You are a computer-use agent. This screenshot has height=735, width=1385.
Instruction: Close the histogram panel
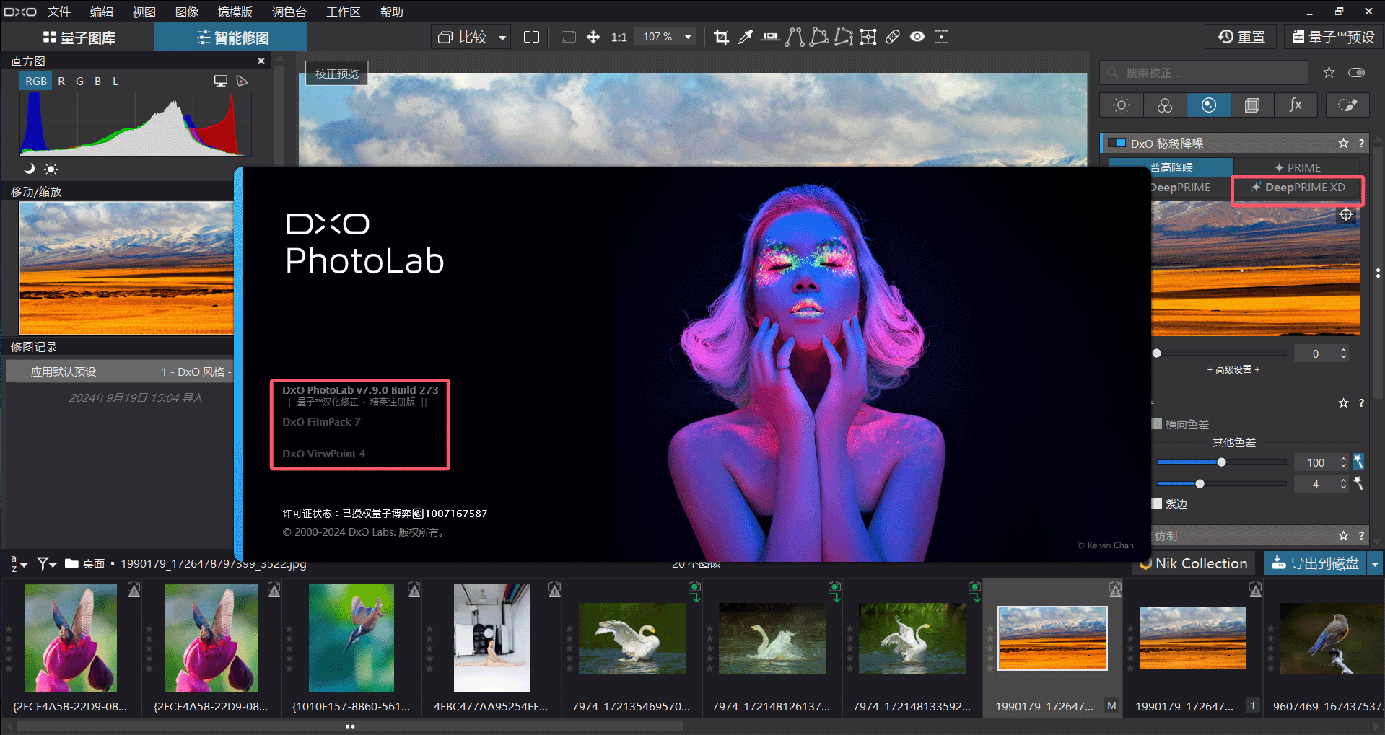262,61
